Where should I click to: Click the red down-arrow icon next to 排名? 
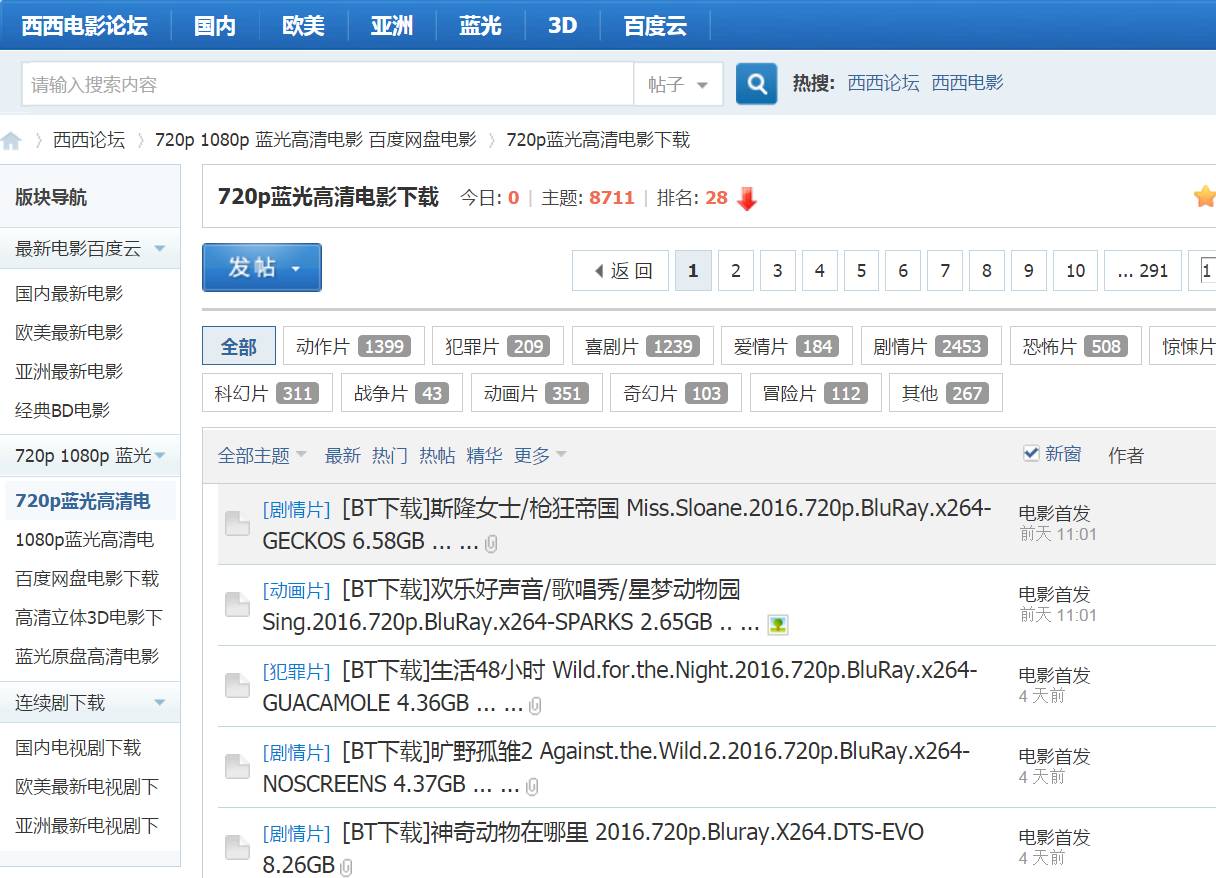click(x=747, y=198)
